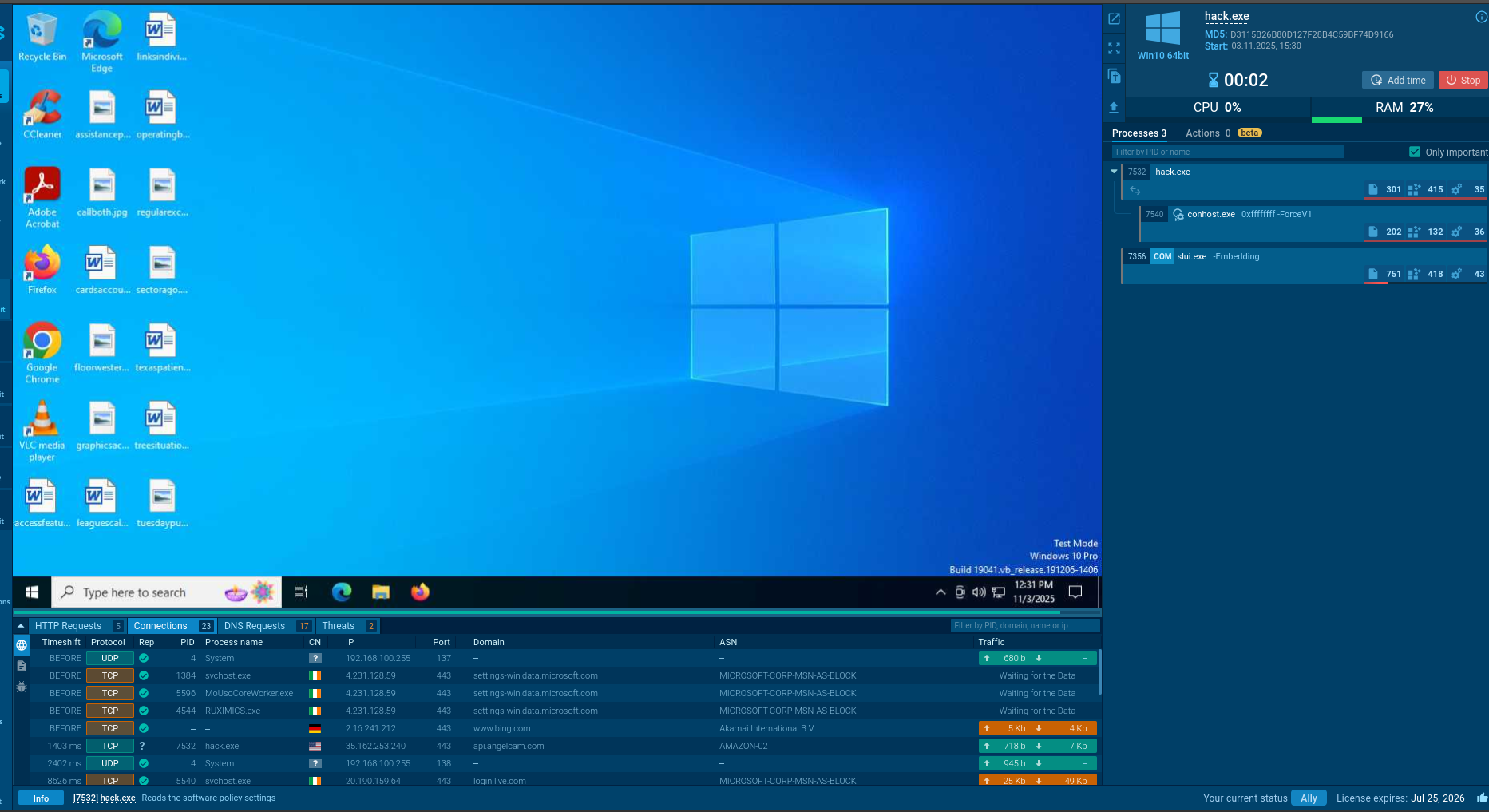Click the file events icon for hack.exe process
The height and width of the screenshot is (812, 1489).
1372,189
